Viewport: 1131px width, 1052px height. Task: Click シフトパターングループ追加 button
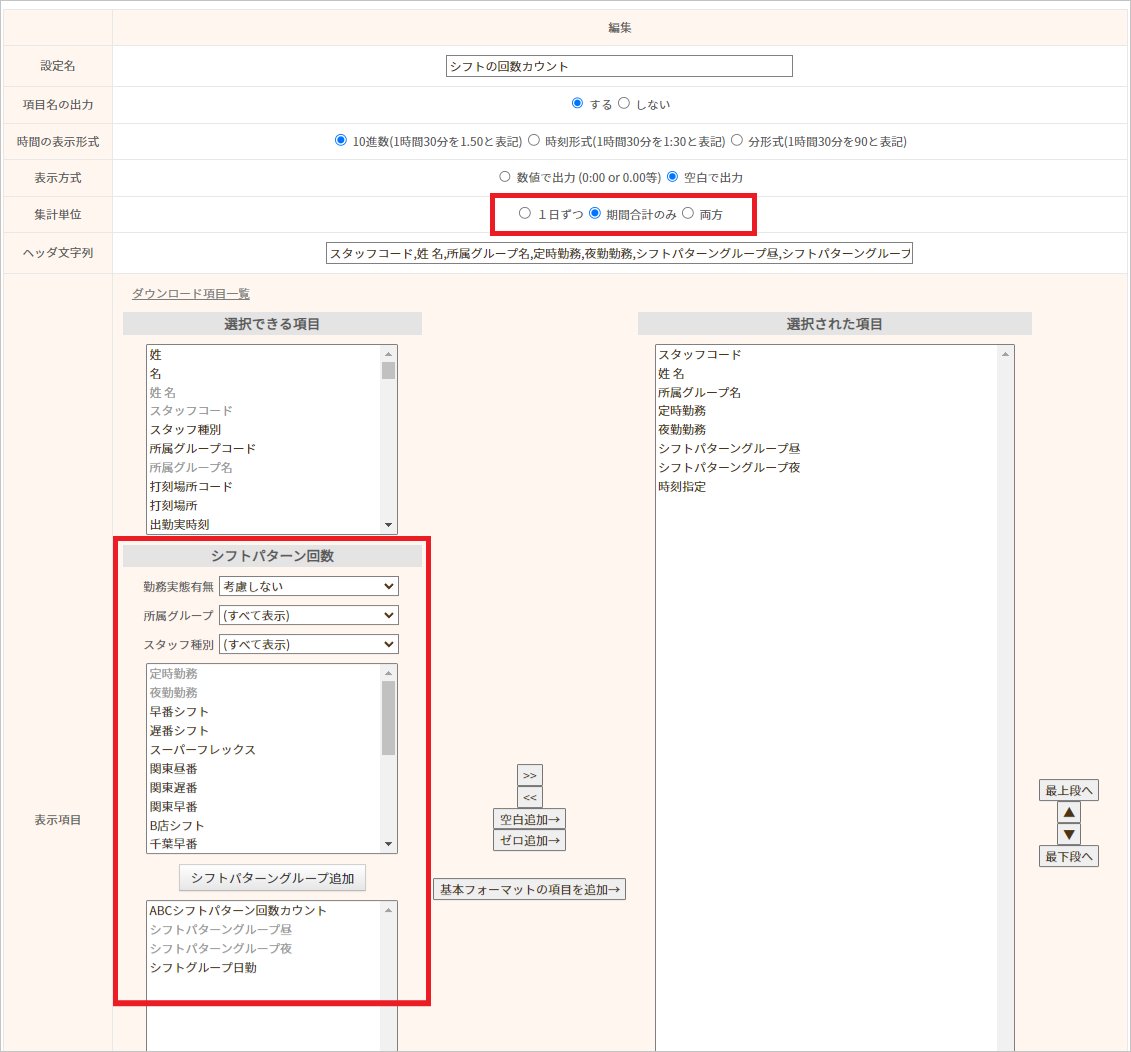(x=272, y=878)
